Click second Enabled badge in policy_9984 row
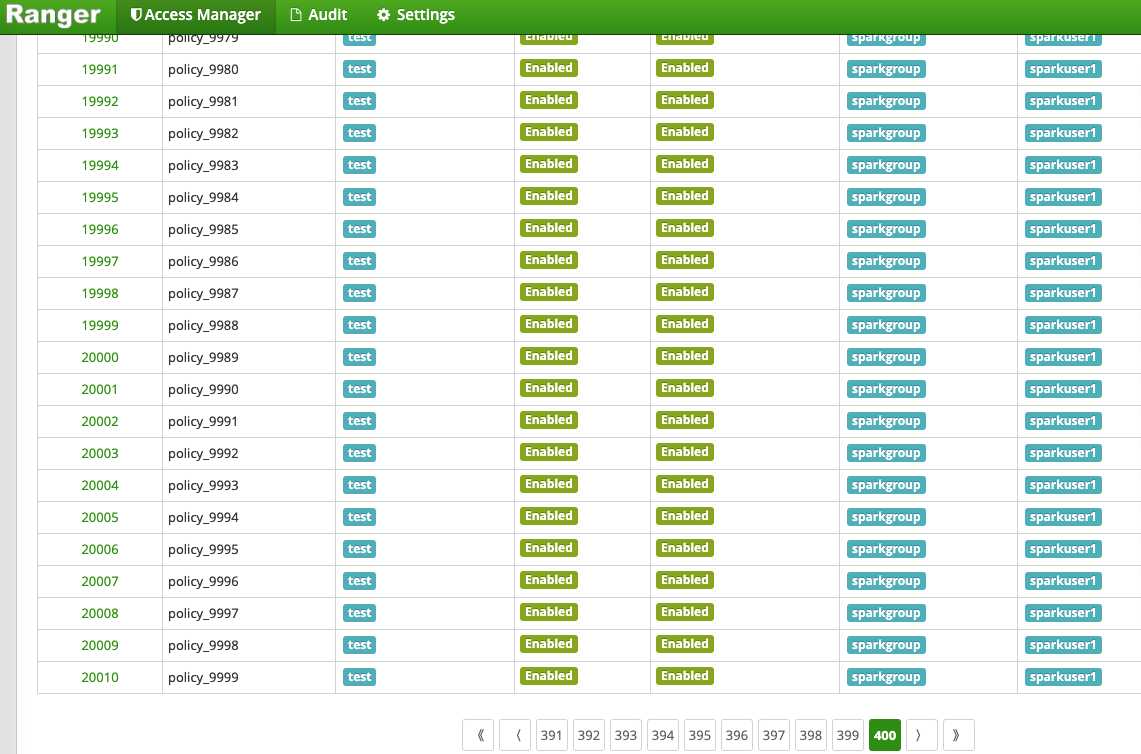The height and width of the screenshot is (754, 1141). coord(685,197)
